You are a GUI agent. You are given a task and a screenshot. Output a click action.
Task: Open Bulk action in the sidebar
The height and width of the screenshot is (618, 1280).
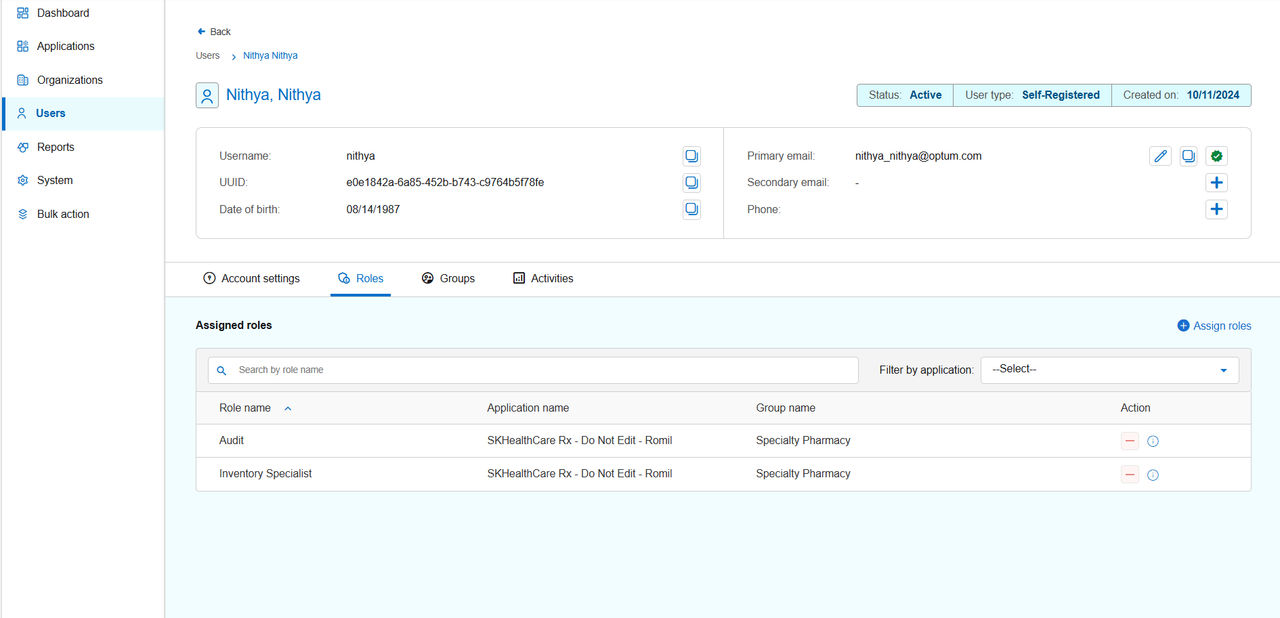click(x=63, y=214)
